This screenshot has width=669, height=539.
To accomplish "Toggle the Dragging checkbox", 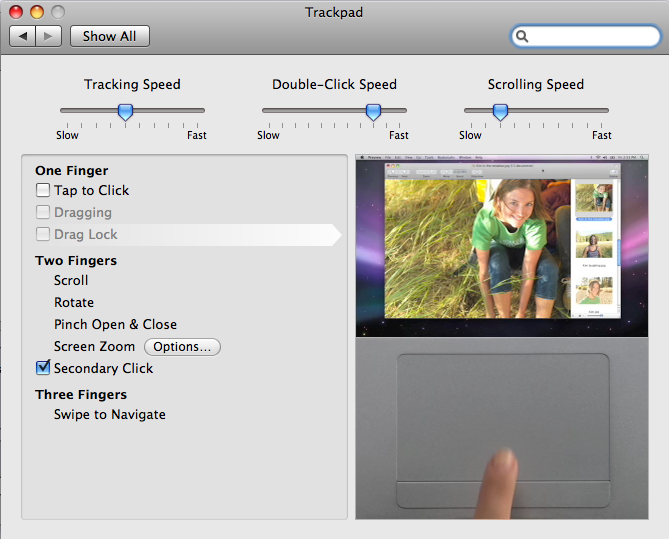I will click(x=43, y=212).
